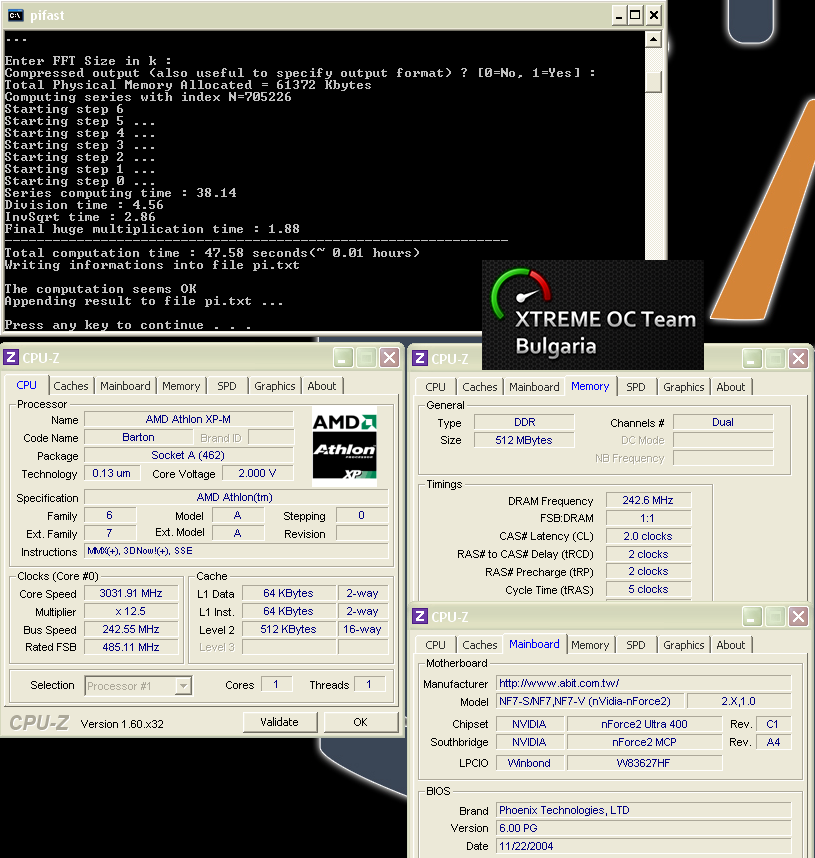
Task: Open Memory tab in Mainboard CPU-Z window
Action: (590, 645)
